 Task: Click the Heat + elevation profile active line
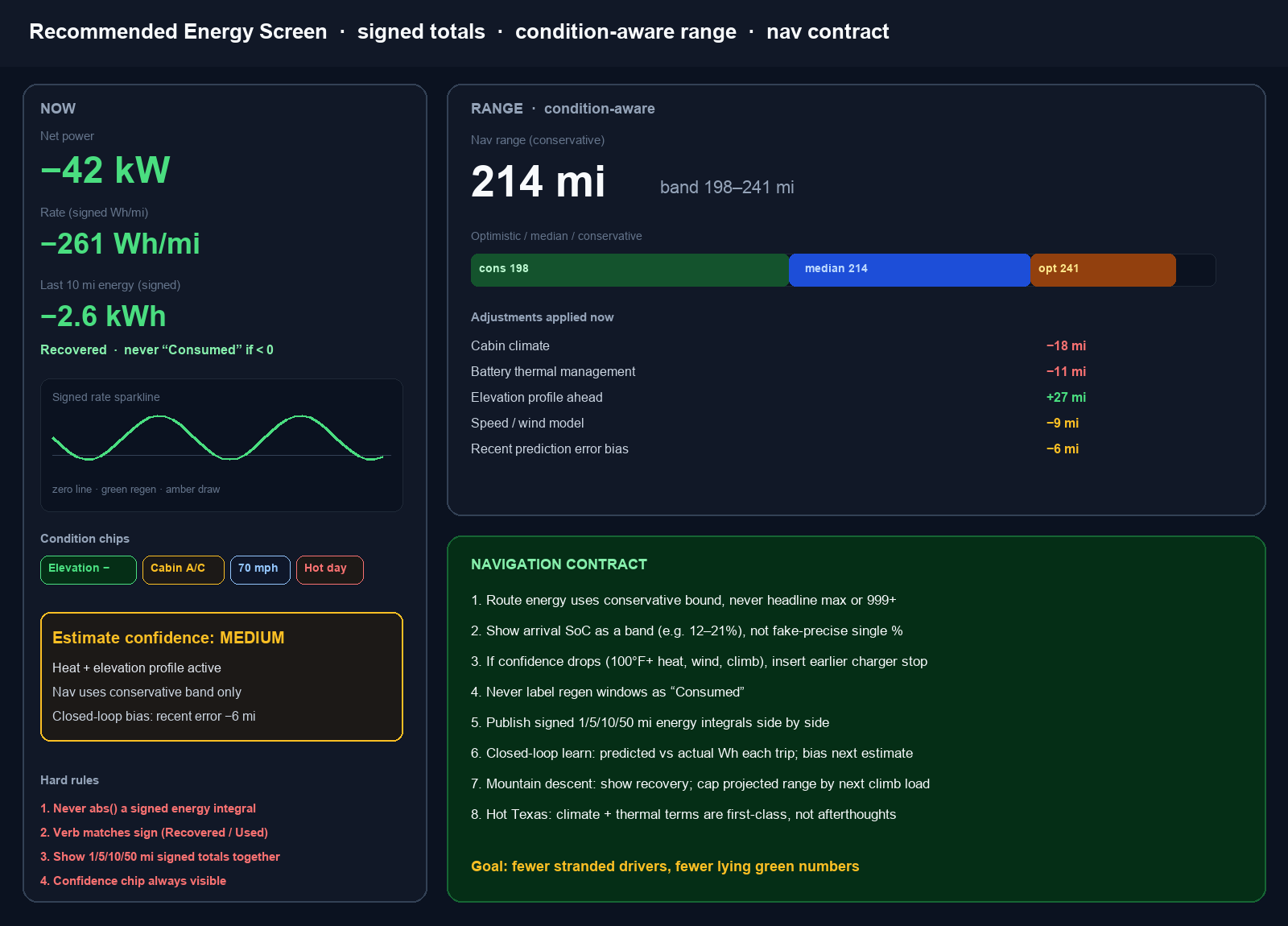tap(137, 668)
